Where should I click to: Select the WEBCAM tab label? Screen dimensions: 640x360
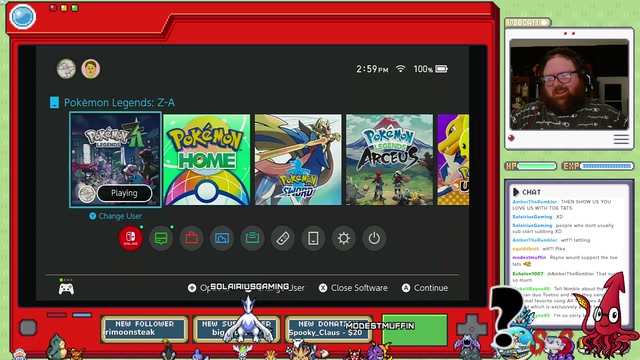[527, 22]
